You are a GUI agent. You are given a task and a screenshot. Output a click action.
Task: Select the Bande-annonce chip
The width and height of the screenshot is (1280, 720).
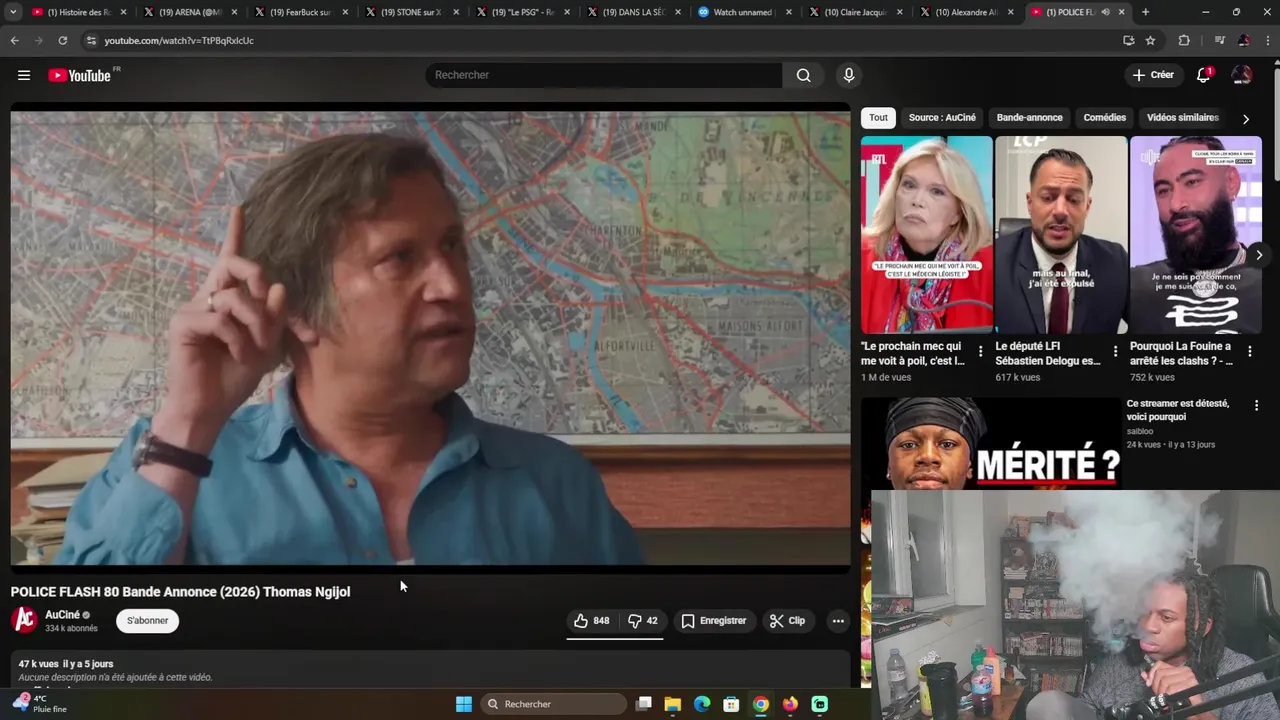[x=1029, y=118]
